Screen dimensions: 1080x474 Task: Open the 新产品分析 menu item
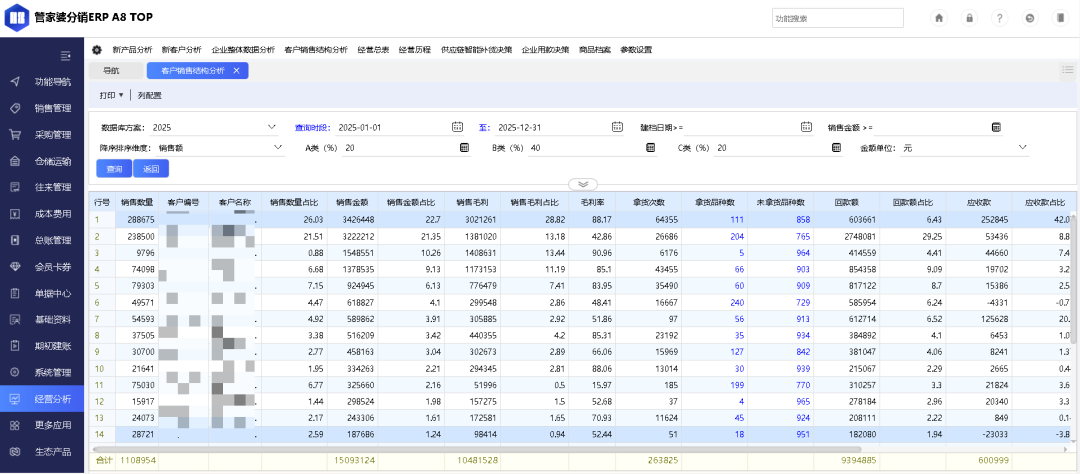132,50
